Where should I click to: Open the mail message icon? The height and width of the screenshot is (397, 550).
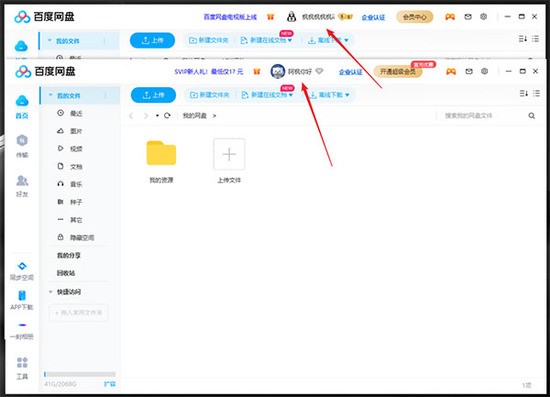[x=469, y=71]
